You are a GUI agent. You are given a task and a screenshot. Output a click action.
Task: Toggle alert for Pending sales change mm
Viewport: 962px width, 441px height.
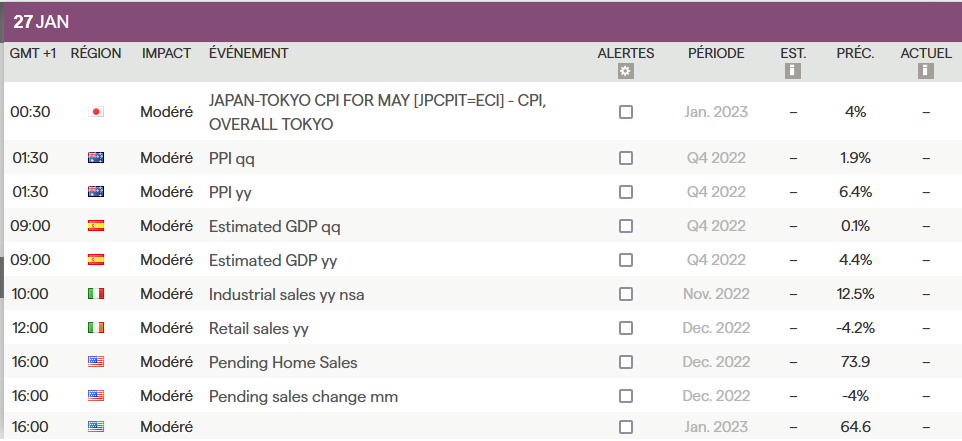click(x=626, y=396)
